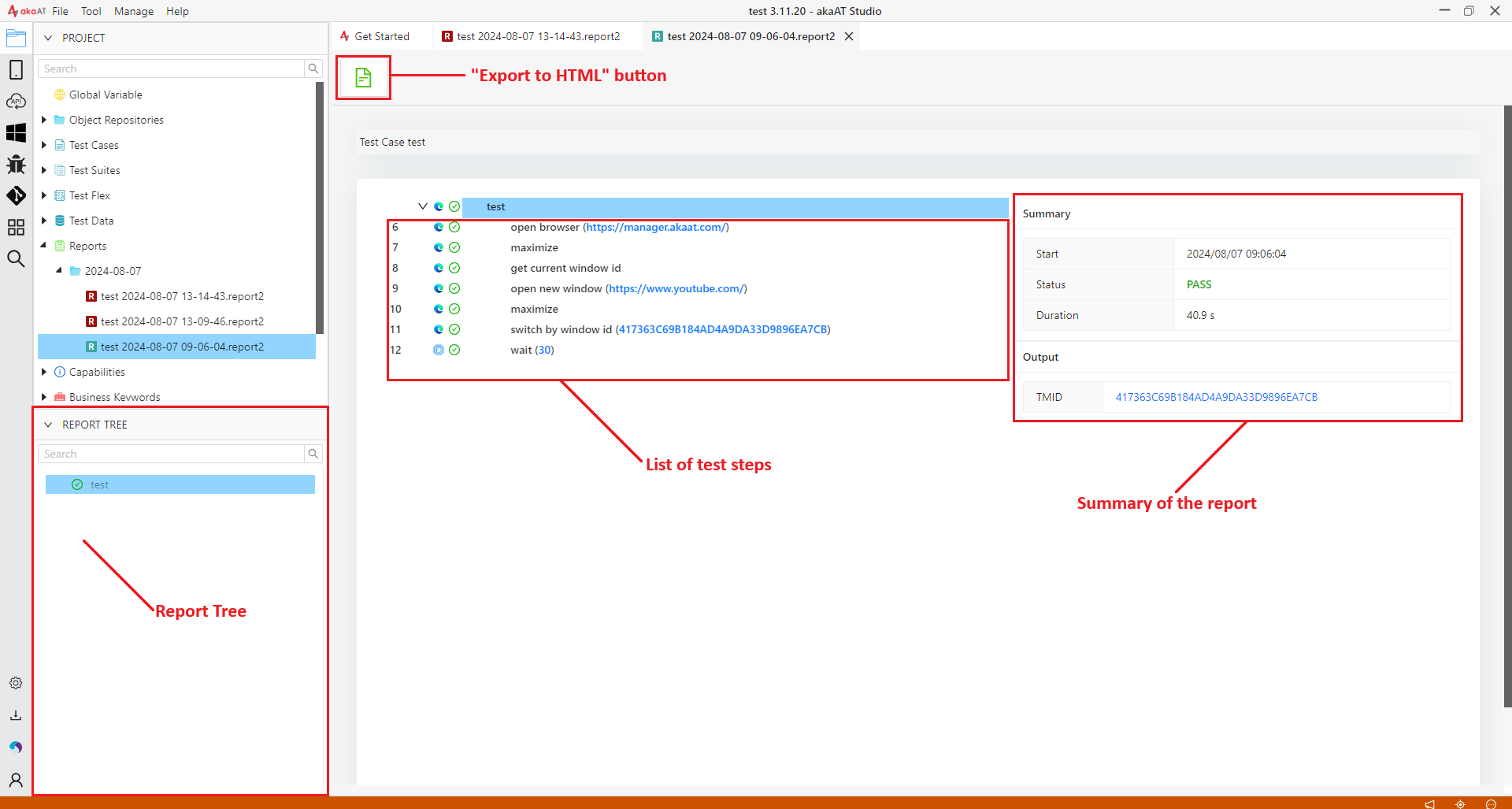Open the debug bug sidebar icon
The height and width of the screenshot is (809, 1512).
[x=16, y=164]
